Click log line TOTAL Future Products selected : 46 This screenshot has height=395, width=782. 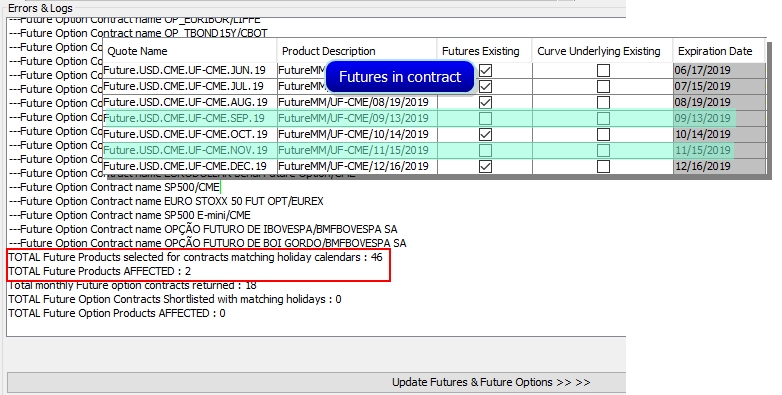point(196,257)
